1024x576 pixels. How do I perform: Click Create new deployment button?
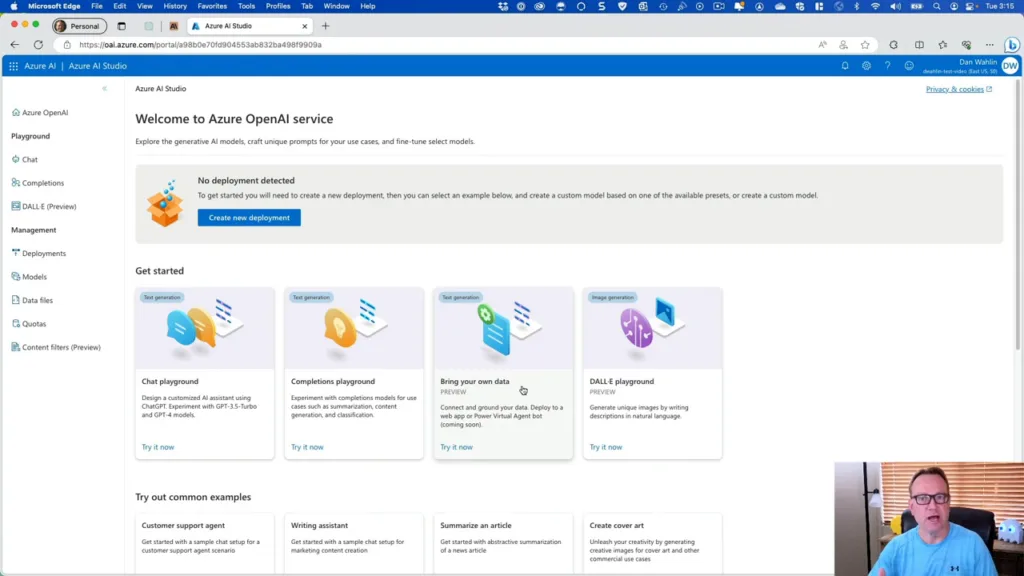click(249, 218)
